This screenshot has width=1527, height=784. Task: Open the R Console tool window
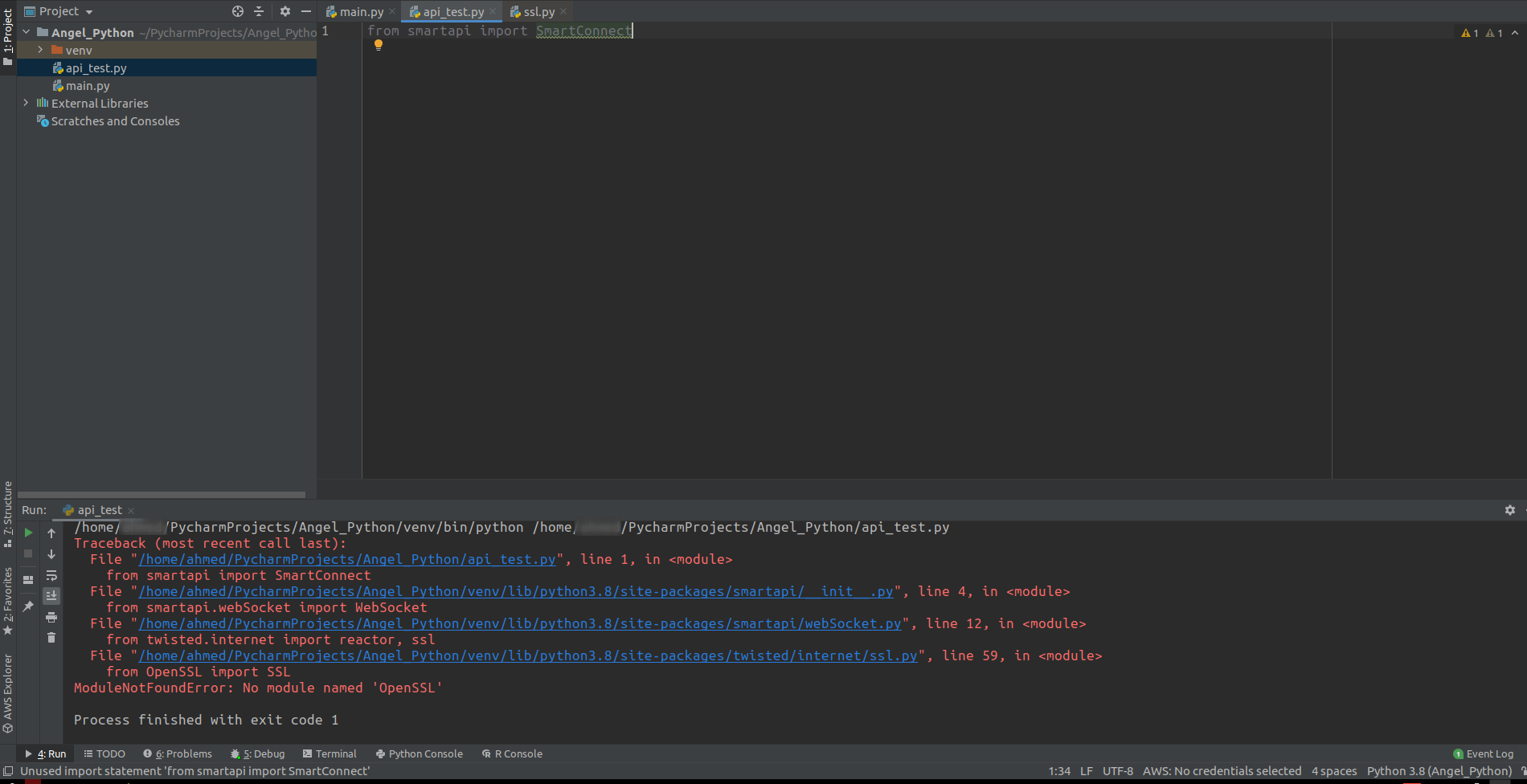[512, 753]
